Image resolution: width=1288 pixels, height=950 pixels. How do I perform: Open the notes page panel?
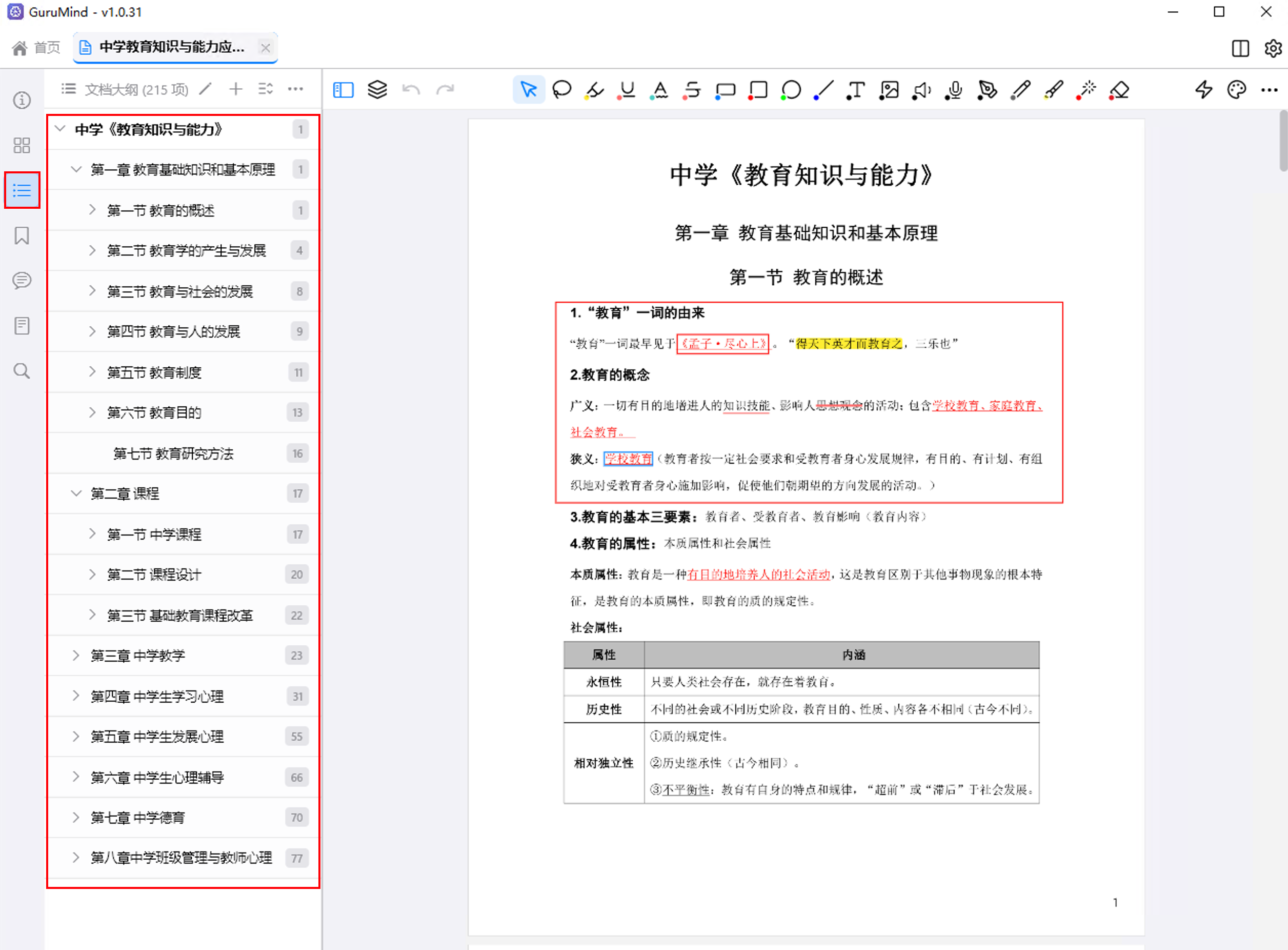click(x=22, y=326)
